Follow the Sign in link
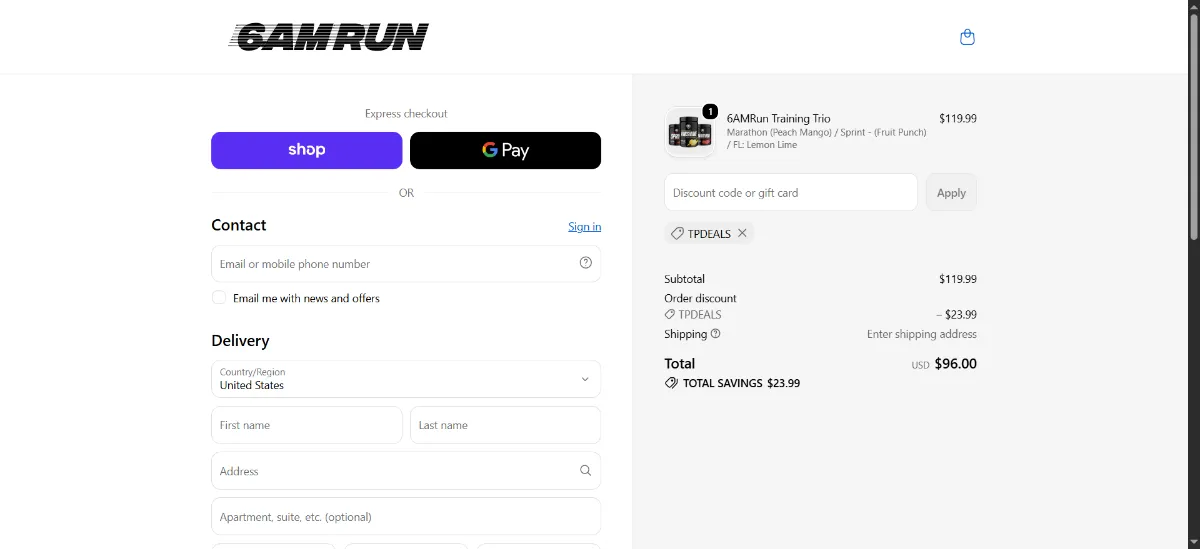The width and height of the screenshot is (1200, 549). click(x=585, y=227)
